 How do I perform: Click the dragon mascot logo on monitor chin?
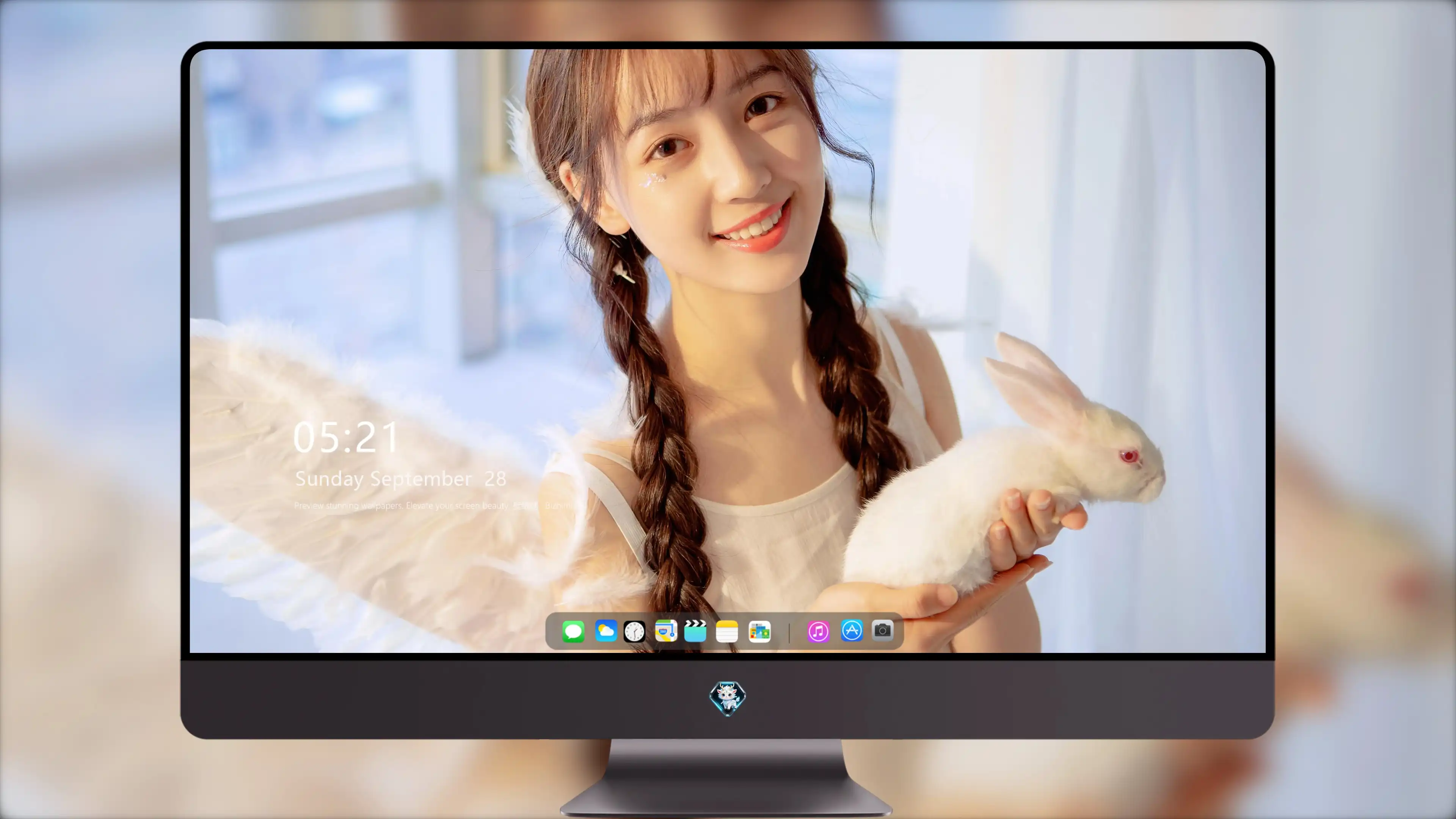(x=728, y=698)
